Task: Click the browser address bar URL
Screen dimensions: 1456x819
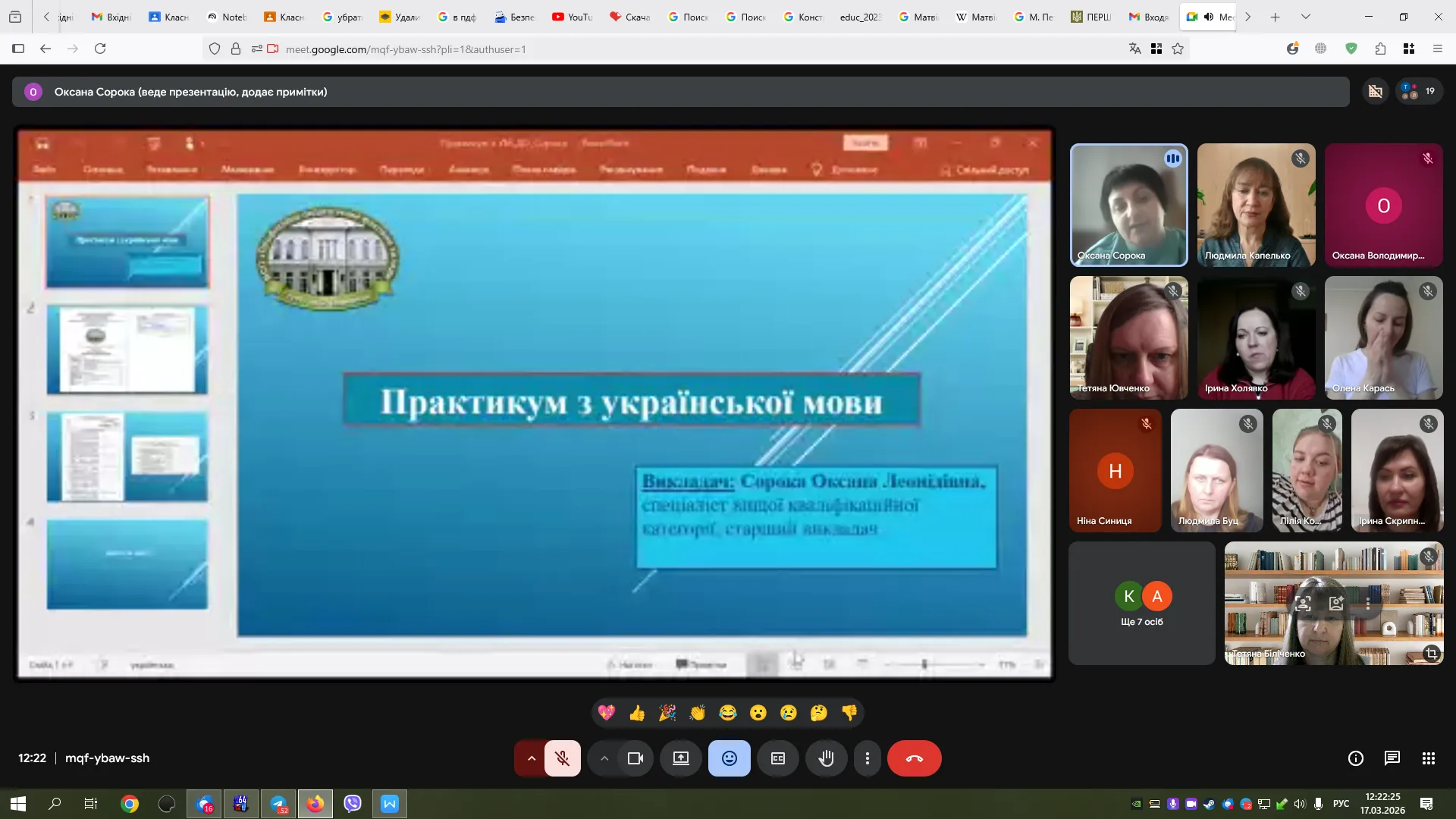Action: coord(406,49)
